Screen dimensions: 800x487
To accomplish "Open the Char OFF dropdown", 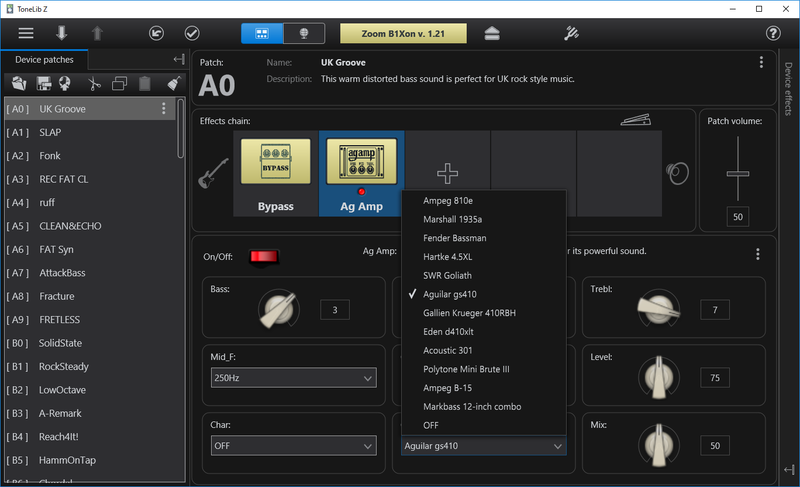I will pos(294,446).
